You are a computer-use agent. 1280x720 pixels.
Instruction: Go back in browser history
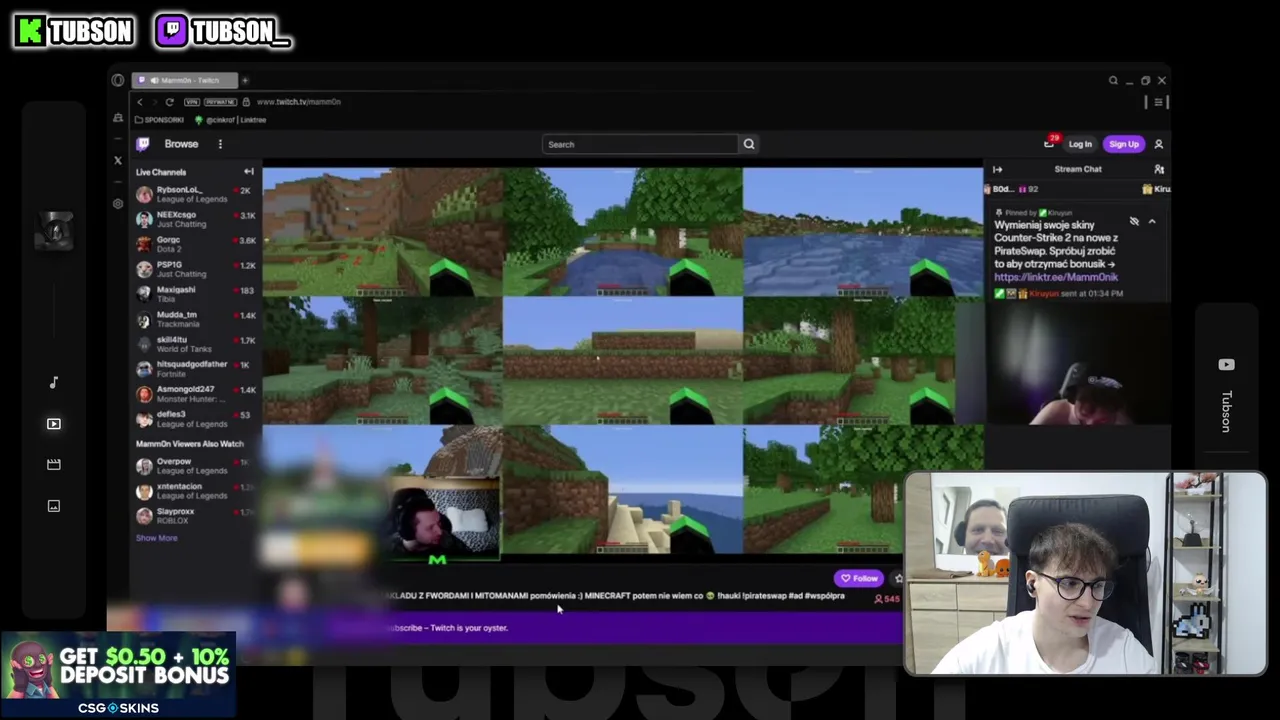click(x=140, y=102)
